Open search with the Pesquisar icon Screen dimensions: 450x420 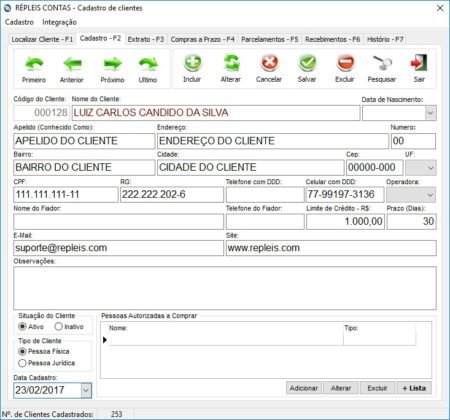pyautogui.click(x=382, y=63)
